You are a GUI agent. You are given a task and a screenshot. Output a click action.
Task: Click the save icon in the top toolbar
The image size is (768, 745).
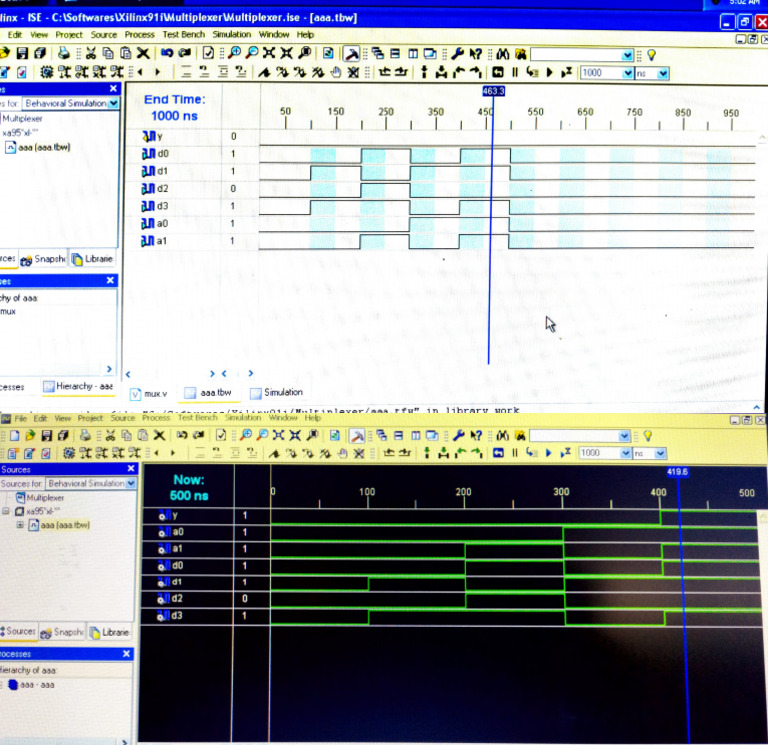(22, 53)
